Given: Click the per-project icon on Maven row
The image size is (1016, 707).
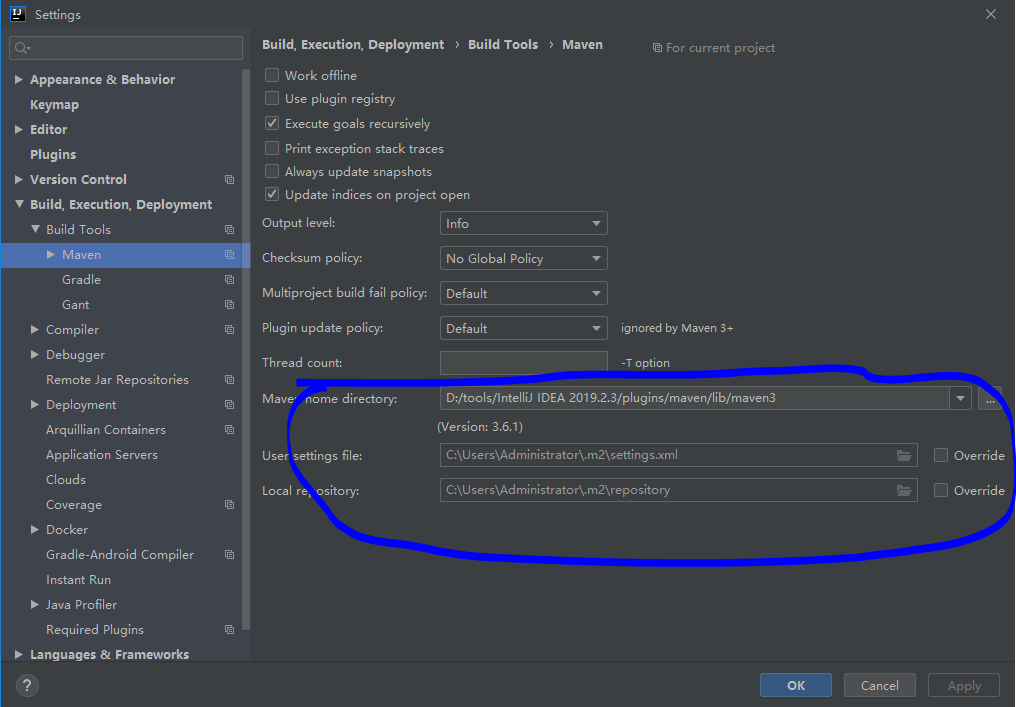Looking at the screenshot, I should [x=229, y=255].
